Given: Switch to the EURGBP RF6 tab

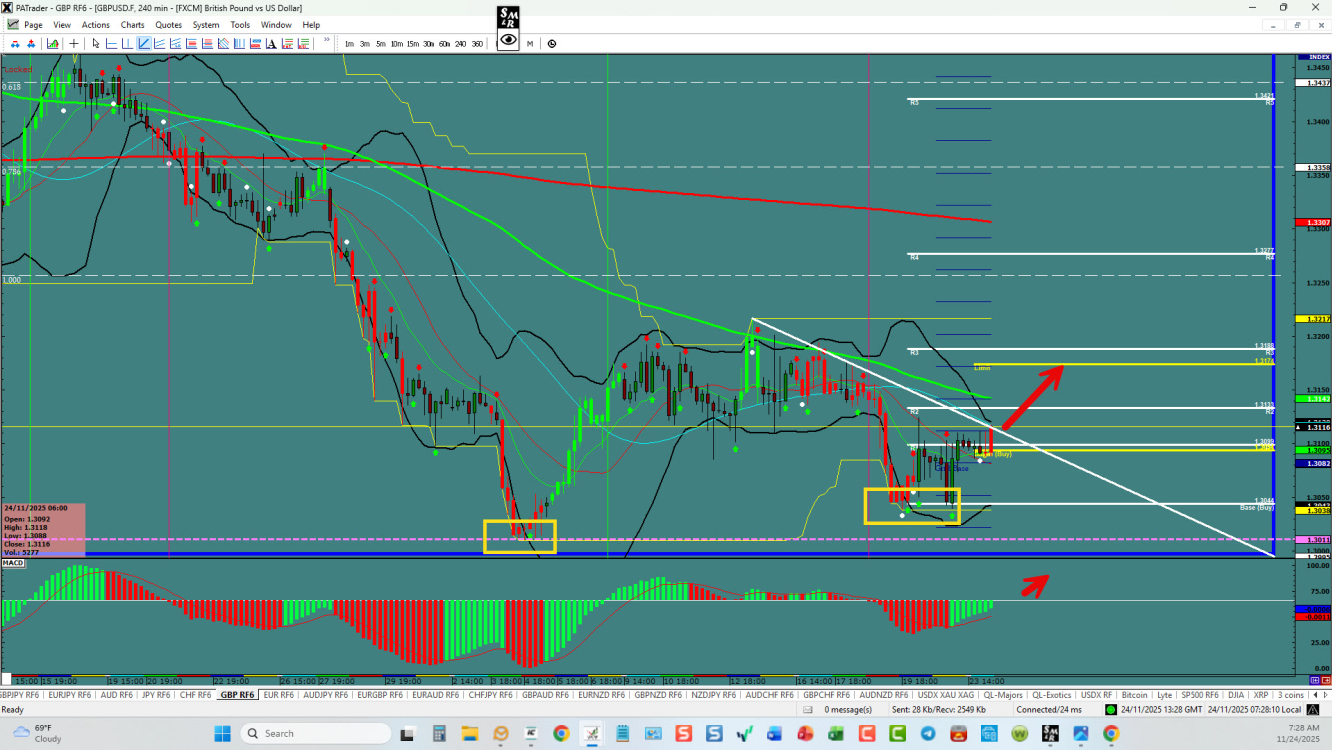Looking at the screenshot, I should click(381, 695).
